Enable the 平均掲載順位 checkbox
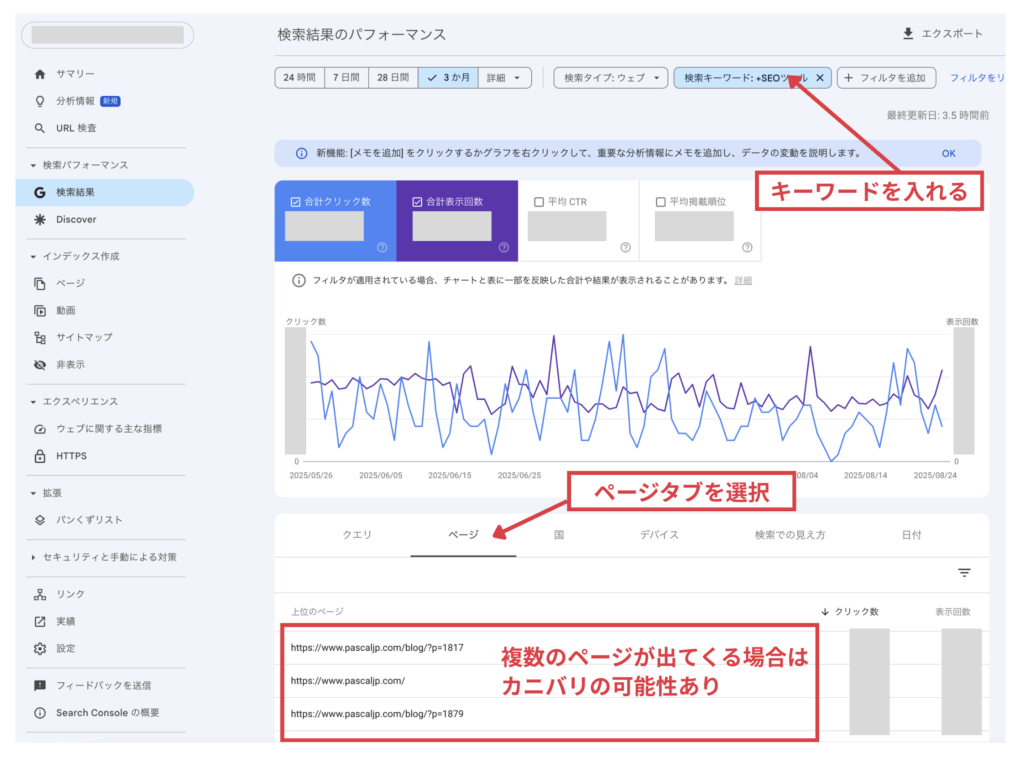Viewport: 1024px width, 762px height. pos(660,202)
